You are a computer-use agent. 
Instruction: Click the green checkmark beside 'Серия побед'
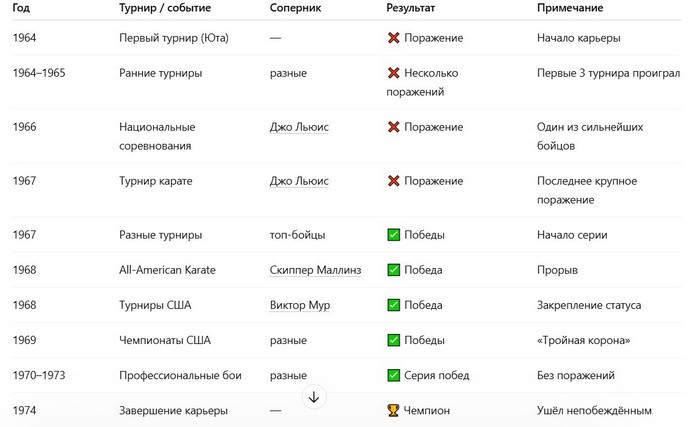(394, 375)
